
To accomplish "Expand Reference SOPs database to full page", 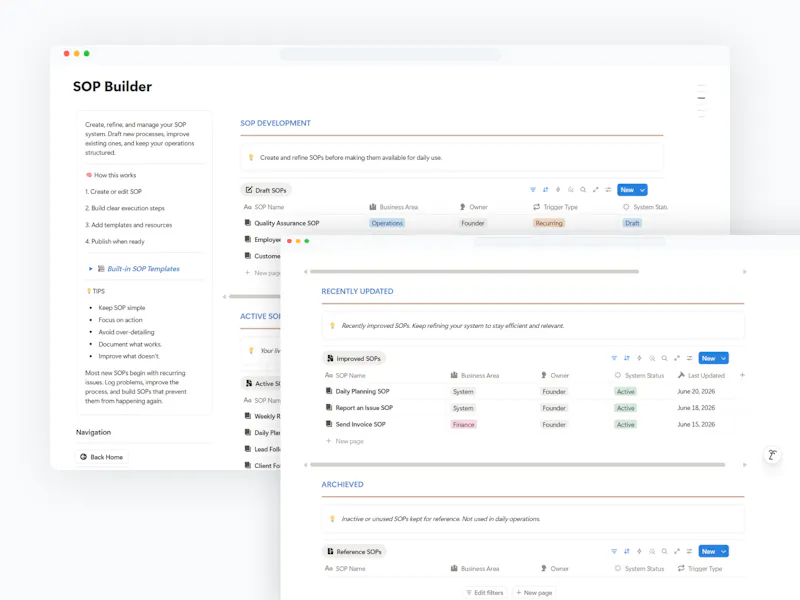I will 677,552.
